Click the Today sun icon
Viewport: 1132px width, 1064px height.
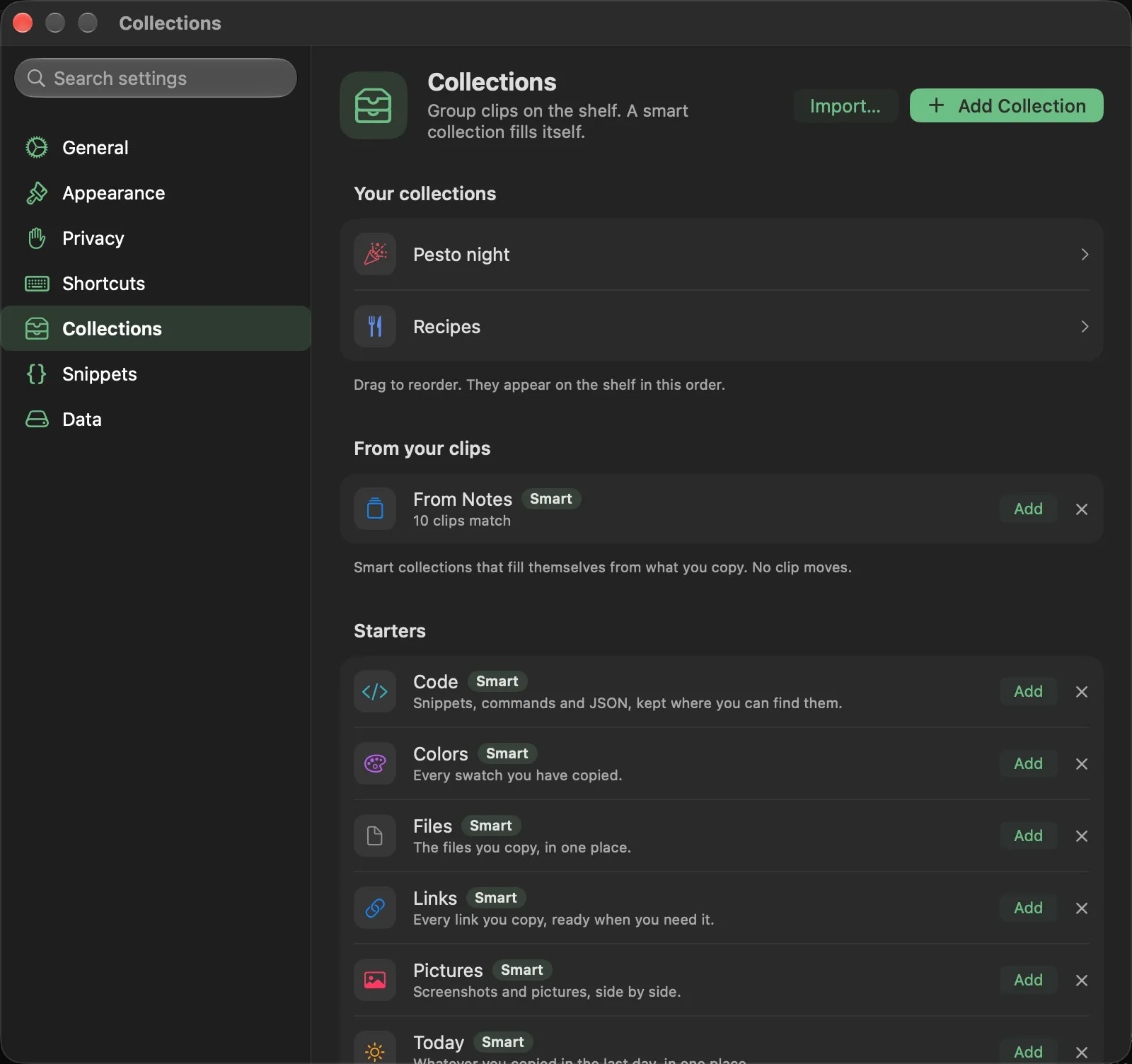point(375,1051)
